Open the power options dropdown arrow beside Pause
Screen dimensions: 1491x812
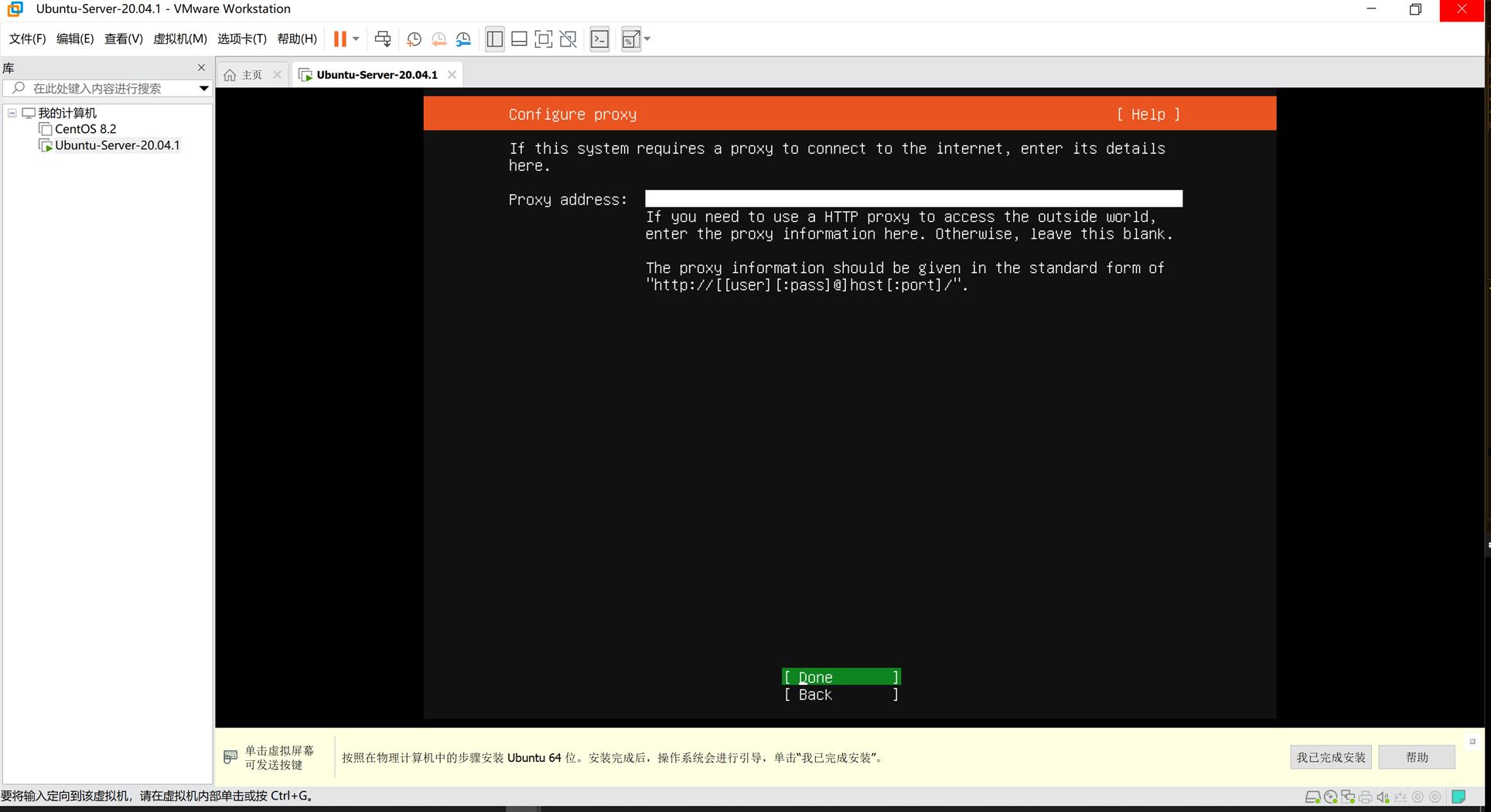coord(356,39)
